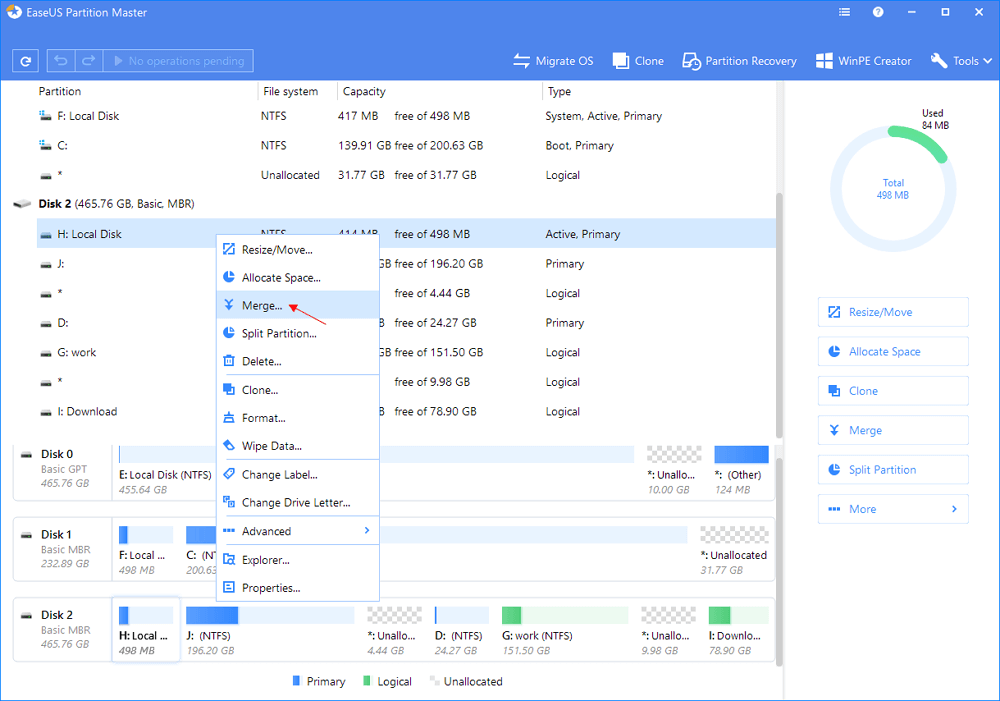1000x701 pixels.
Task: Select Wipe Data... in context menu
Action: (298, 446)
